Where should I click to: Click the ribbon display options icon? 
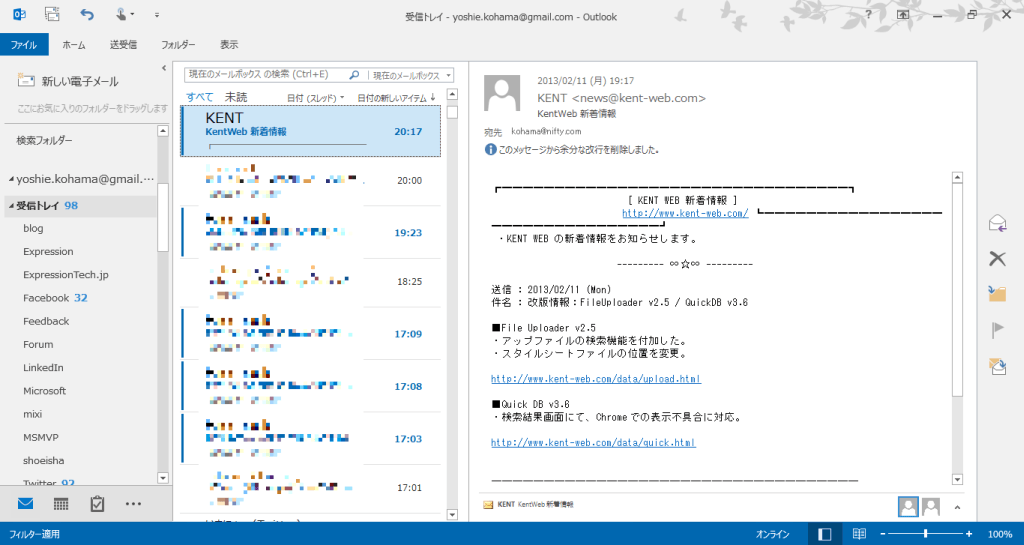903,14
